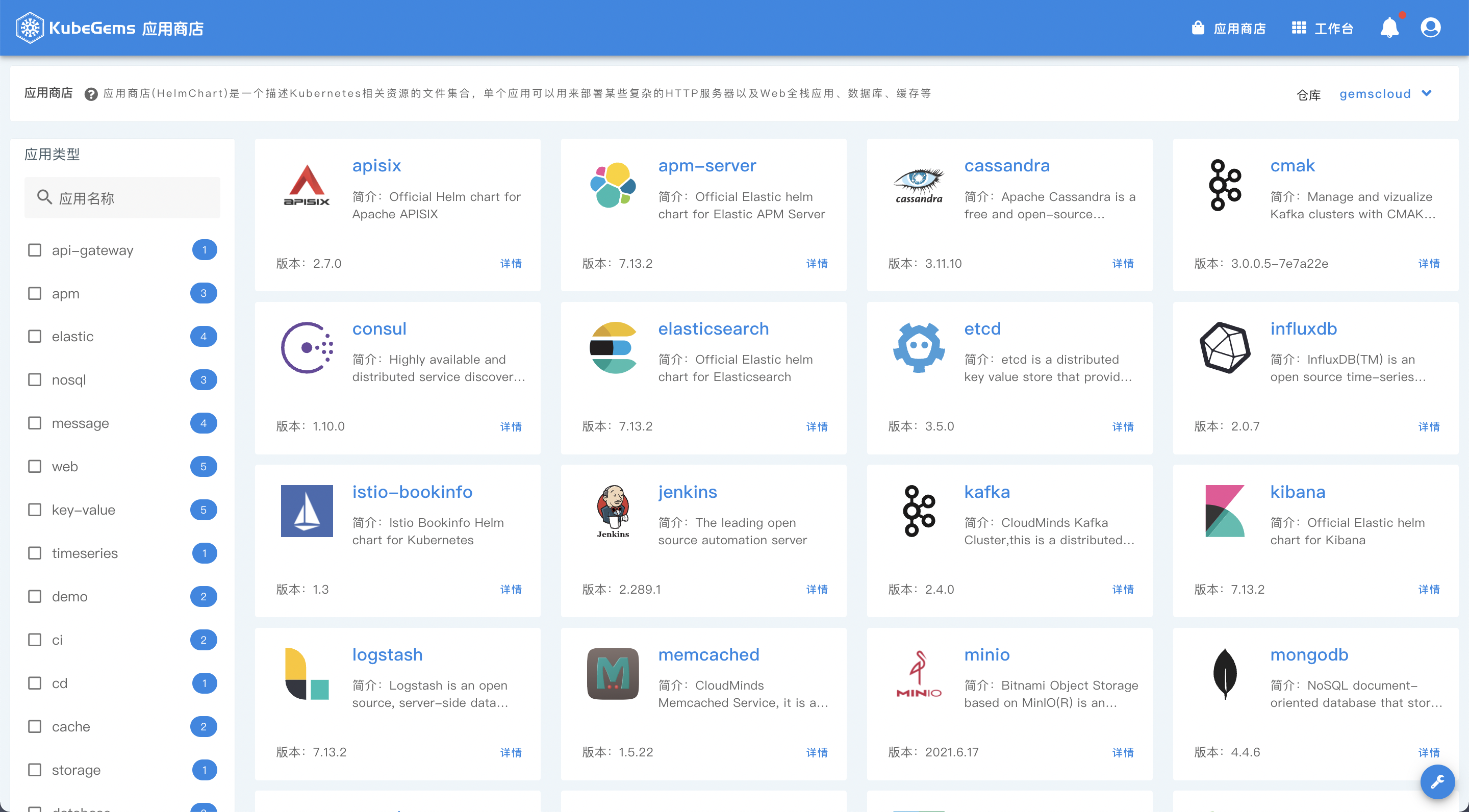
Task: Open the logstash title link
Action: pos(387,654)
